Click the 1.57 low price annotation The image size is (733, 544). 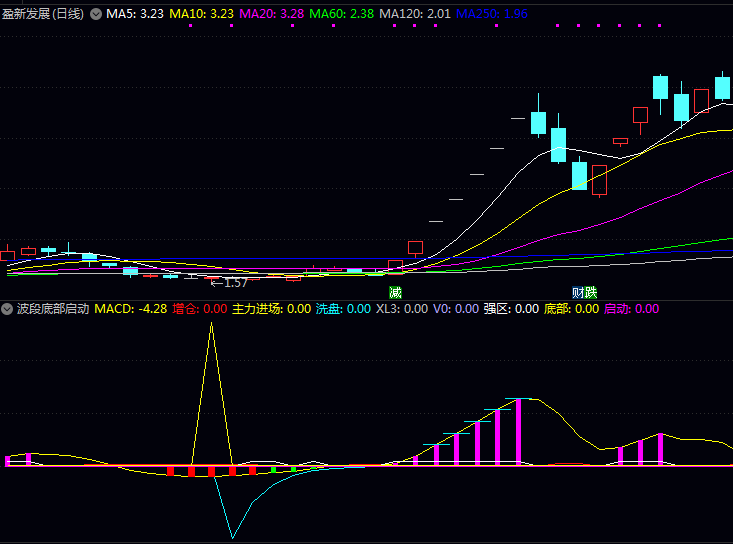pos(229,283)
